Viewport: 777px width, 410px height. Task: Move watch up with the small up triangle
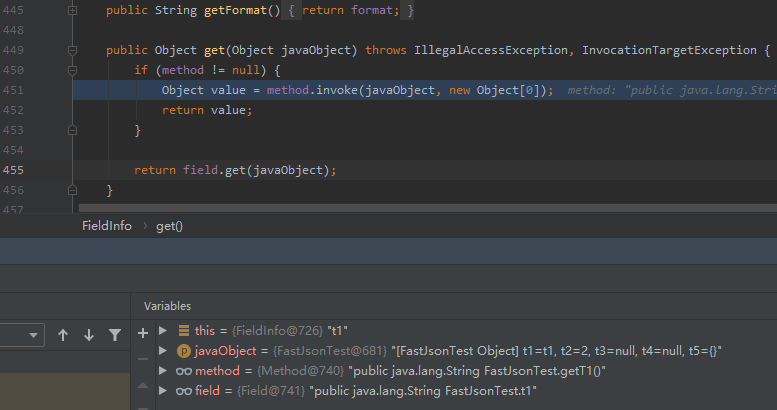coord(143,385)
